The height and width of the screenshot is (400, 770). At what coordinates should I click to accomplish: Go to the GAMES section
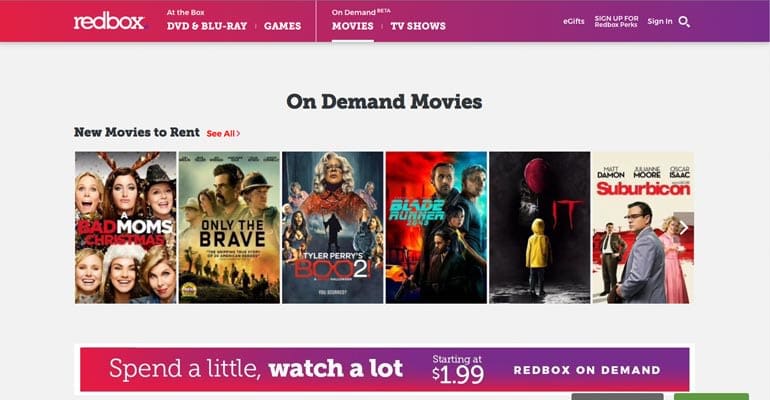coord(282,26)
